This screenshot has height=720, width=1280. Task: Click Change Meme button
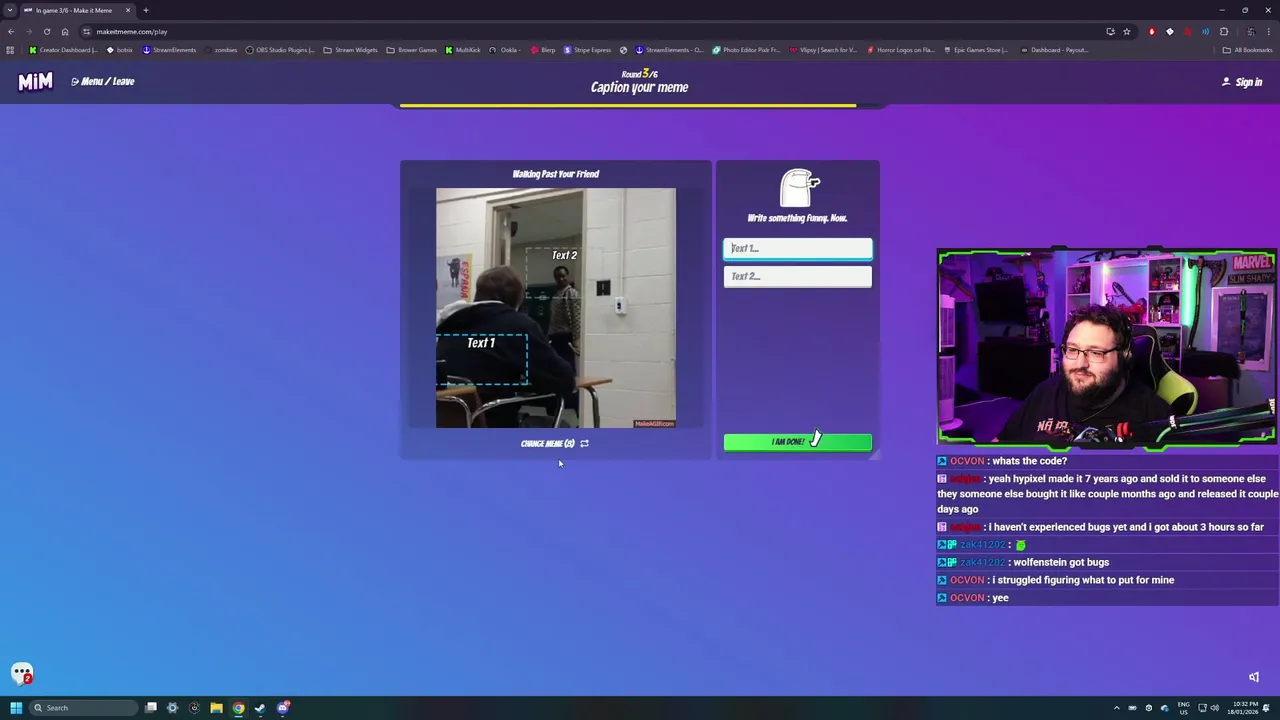click(x=555, y=444)
